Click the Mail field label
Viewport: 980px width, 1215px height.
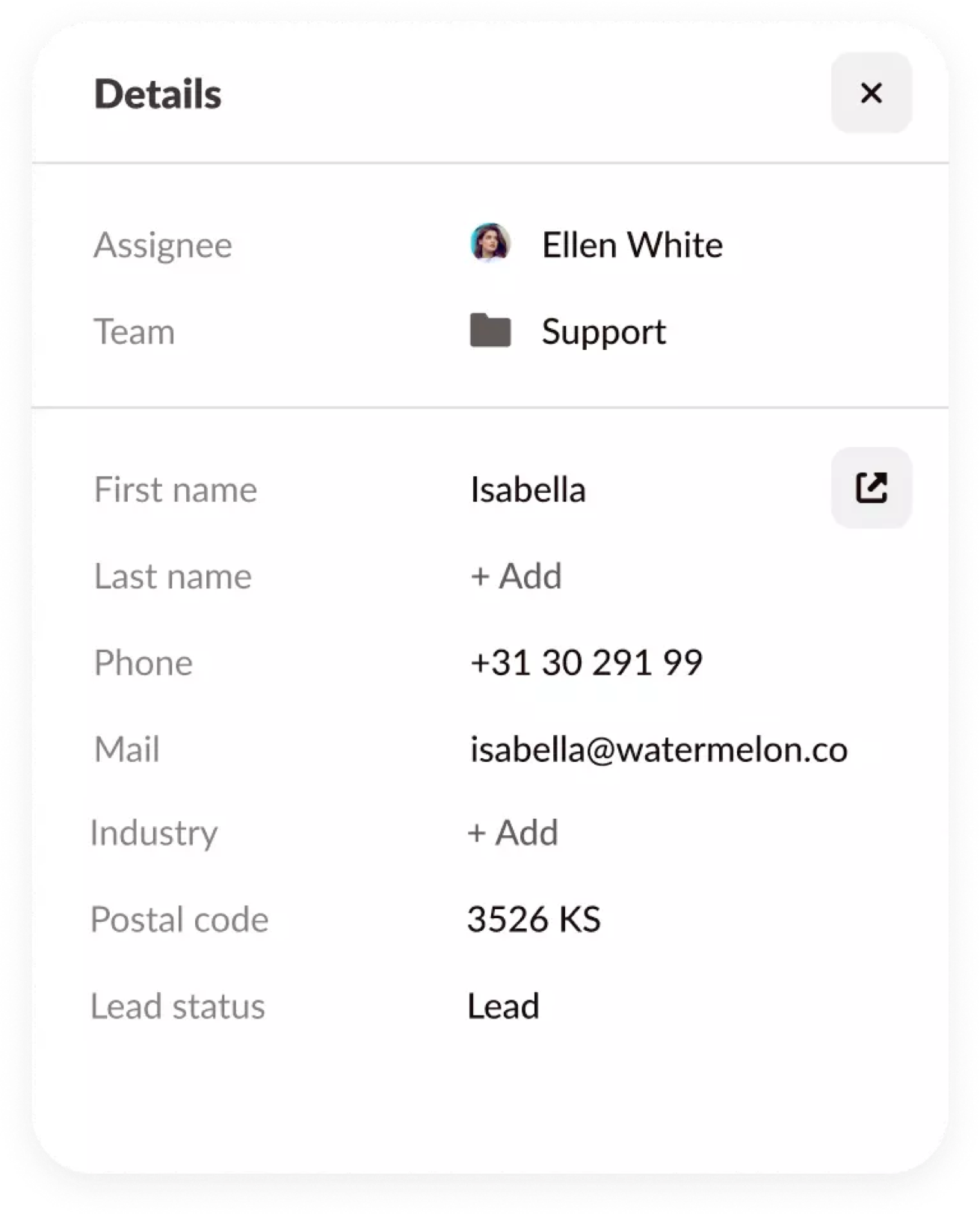click(127, 749)
